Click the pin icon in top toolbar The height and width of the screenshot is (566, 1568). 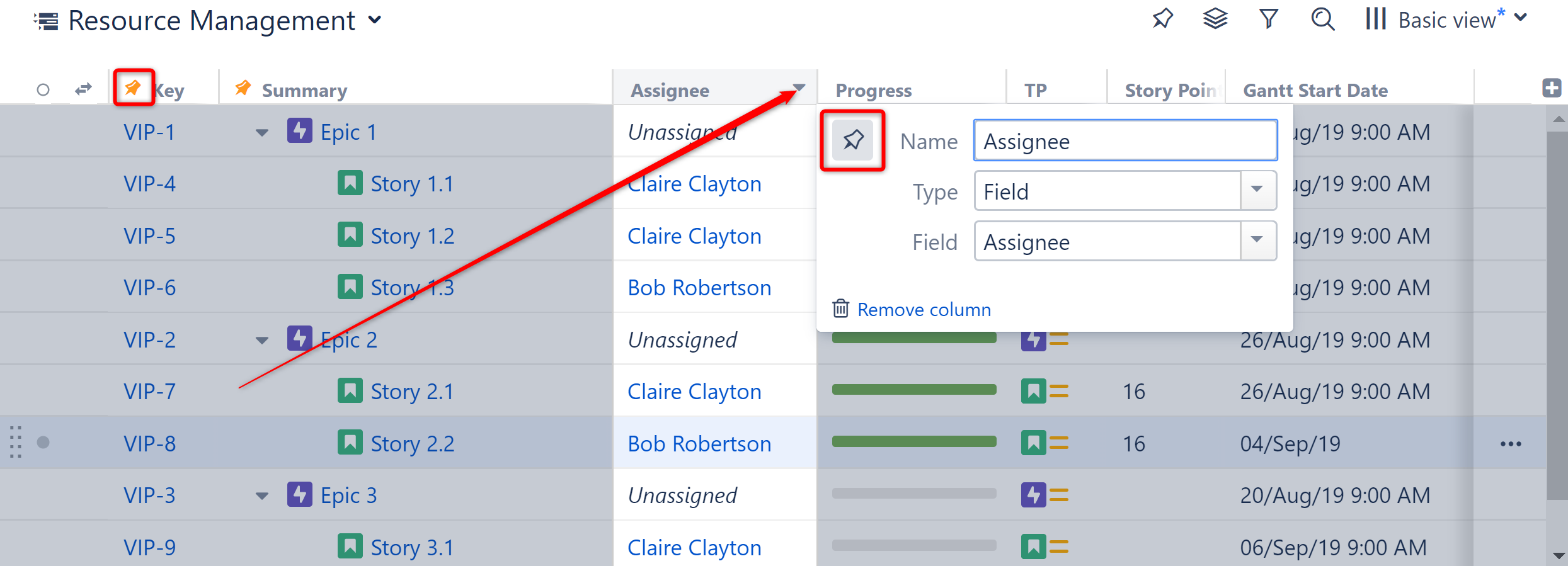tap(1162, 20)
